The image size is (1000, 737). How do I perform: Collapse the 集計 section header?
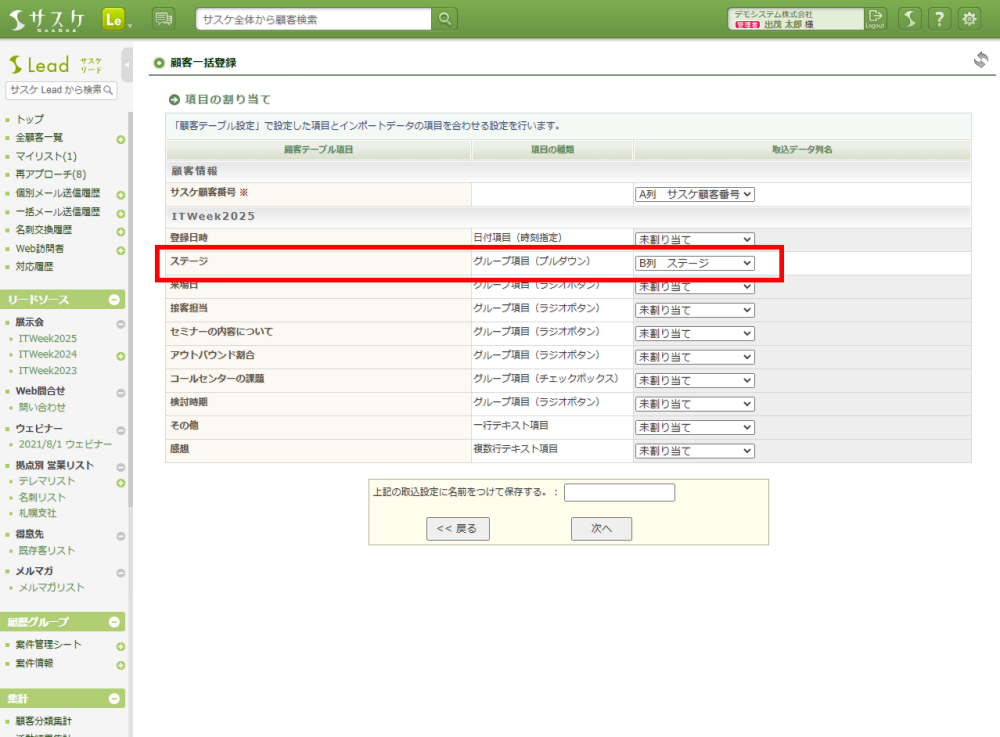(115, 699)
